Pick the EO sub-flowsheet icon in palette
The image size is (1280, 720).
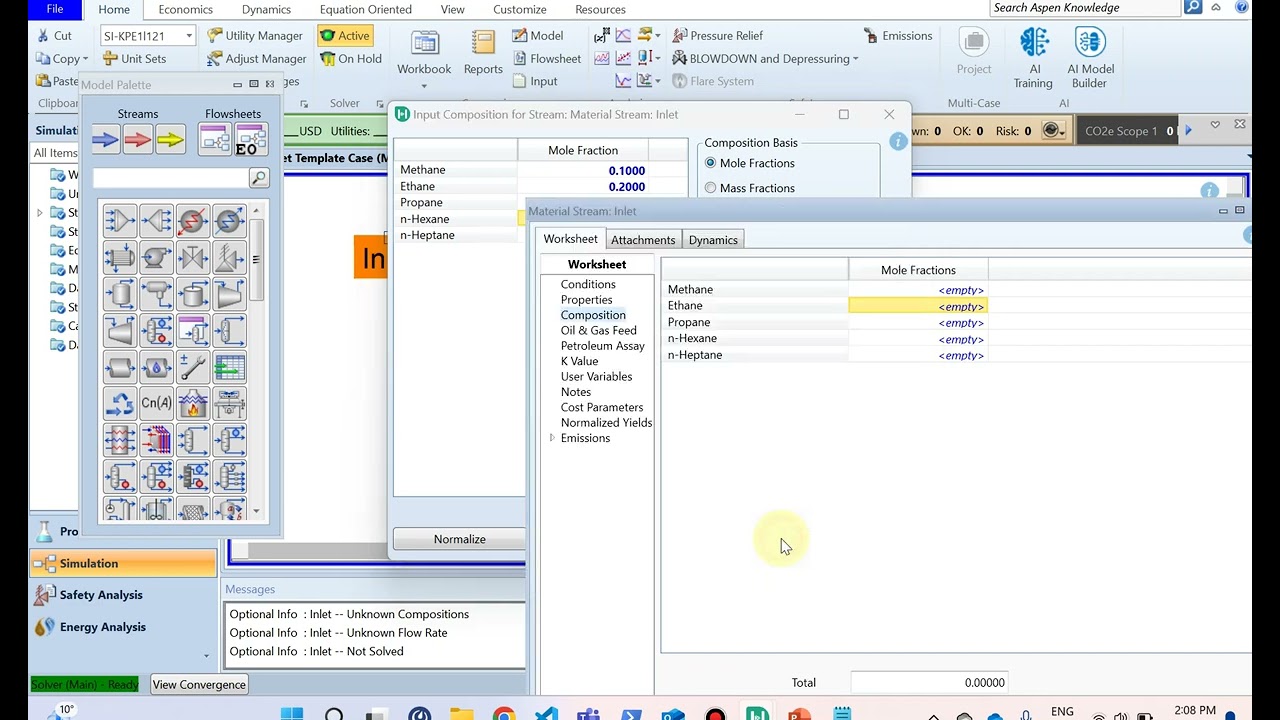pyautogui.click(x=250, y=140)
